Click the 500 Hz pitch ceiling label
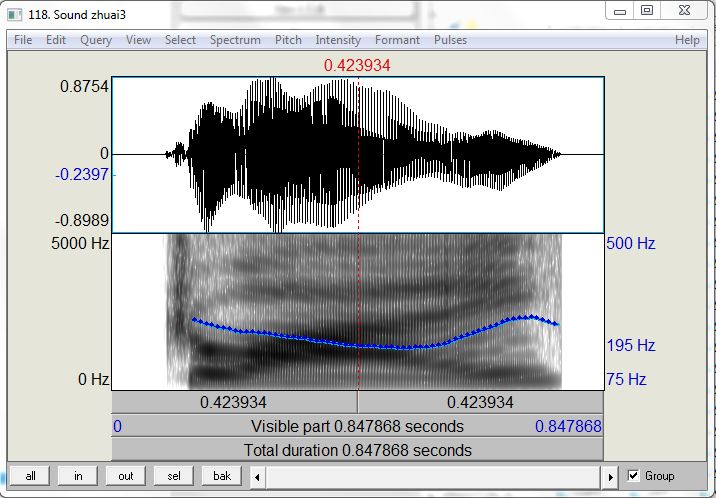The height and width of the screenshot is (498, 716). tap(631, 243)
